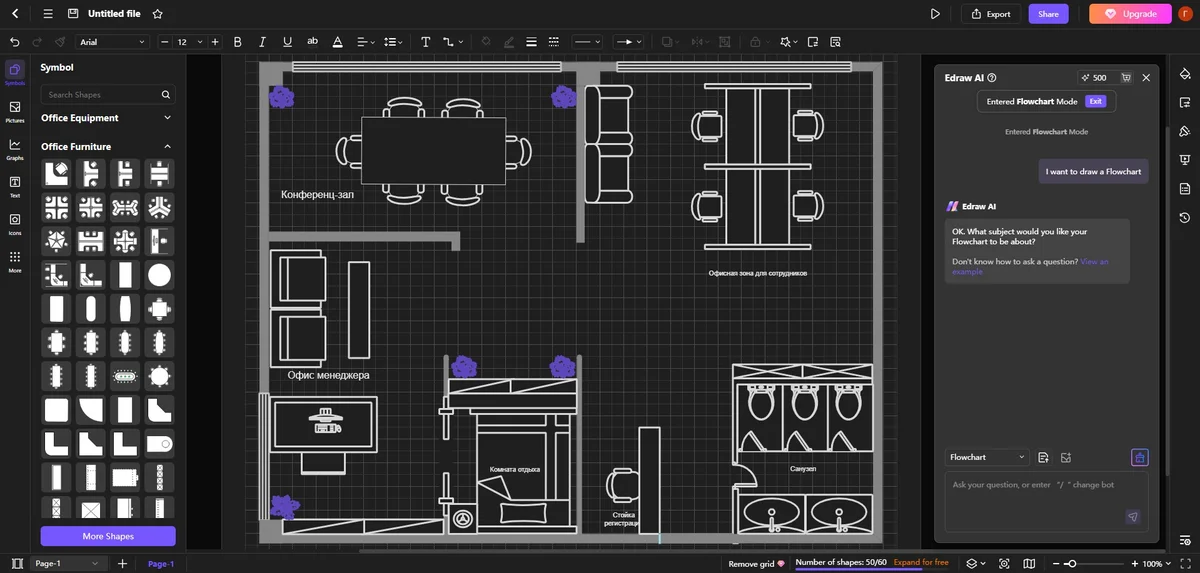Open the Flowchart mode dropdown in AI panel
1200x573 pixels.
point(988,457)
